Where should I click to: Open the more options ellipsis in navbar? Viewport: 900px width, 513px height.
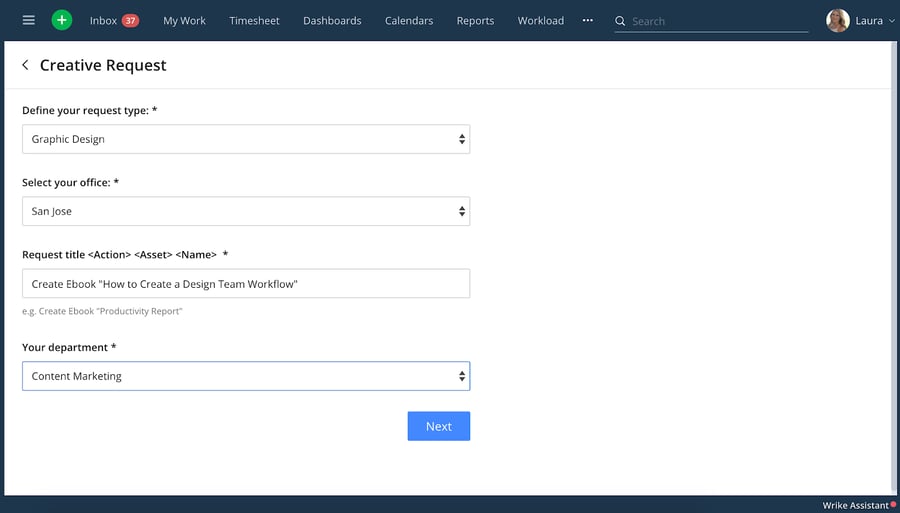click(x=587, y=20)
